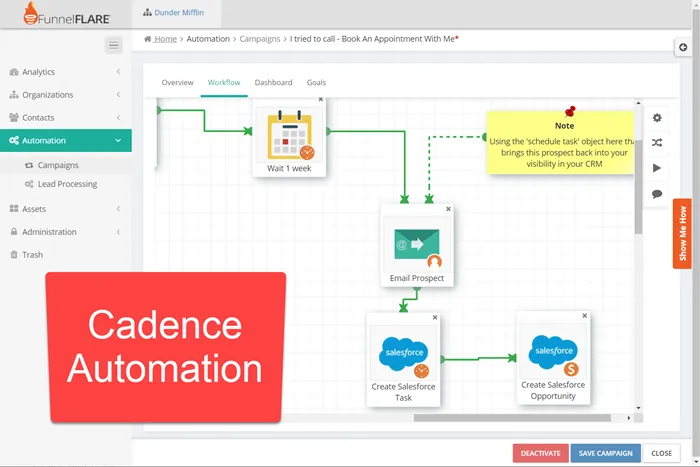Viewport: 700px width, 467px height.
Task: Remove the Create Salesforce Task node
Action: pos(435,317)
